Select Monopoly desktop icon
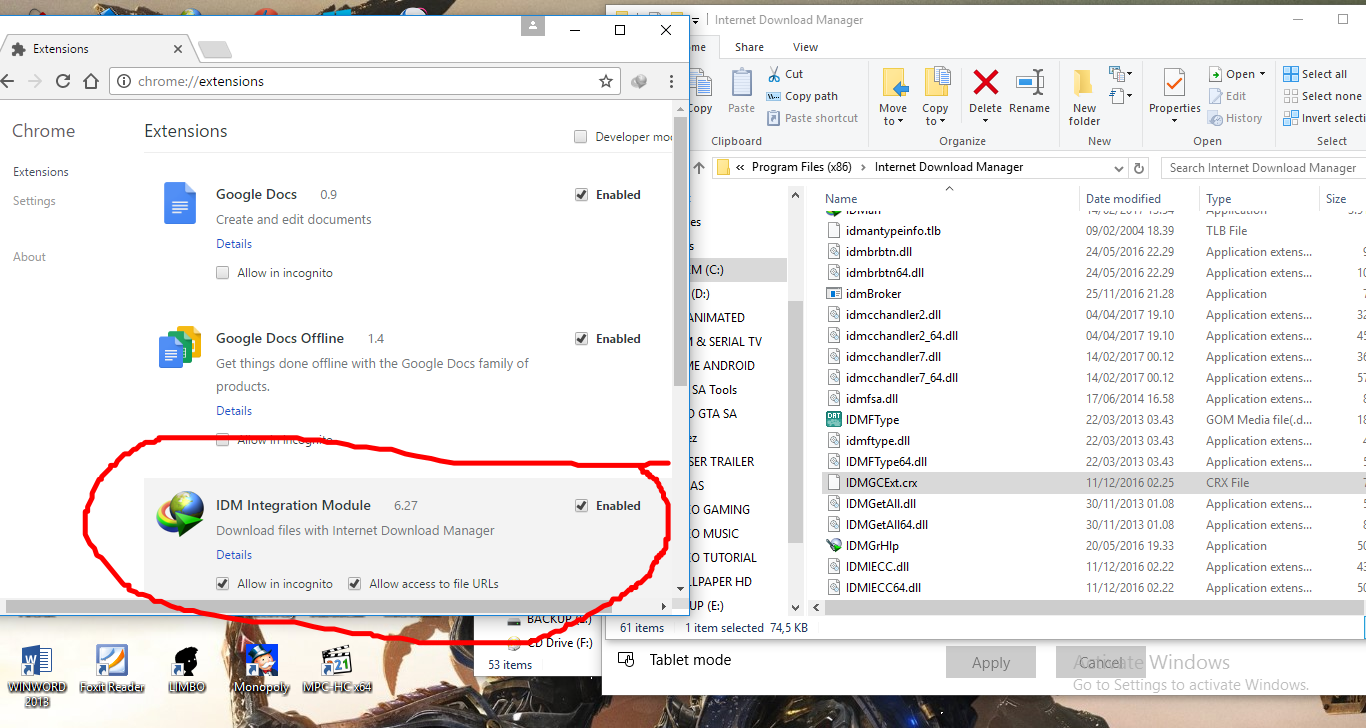The height and width of the screenshot is (728, 1366). pos(261,668)
